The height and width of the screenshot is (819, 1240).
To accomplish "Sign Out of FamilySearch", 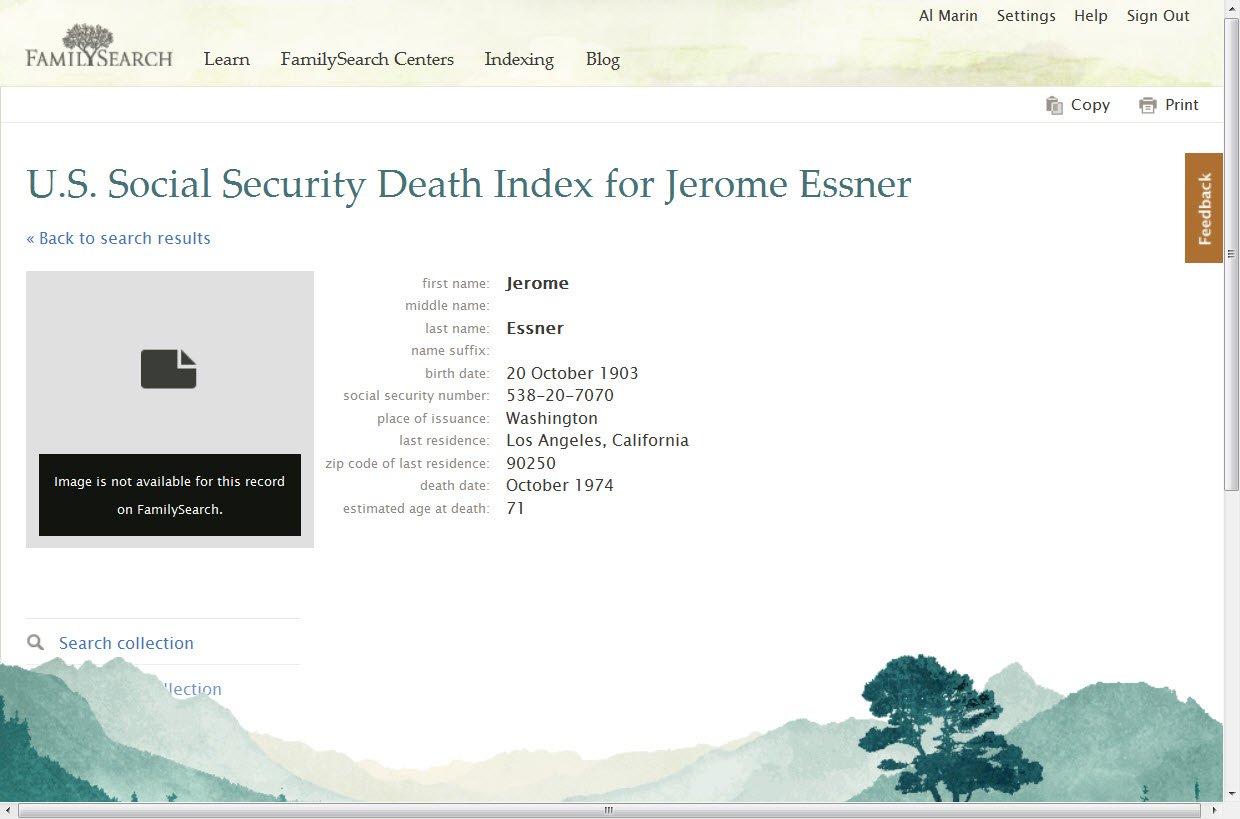I will 1158,16.
